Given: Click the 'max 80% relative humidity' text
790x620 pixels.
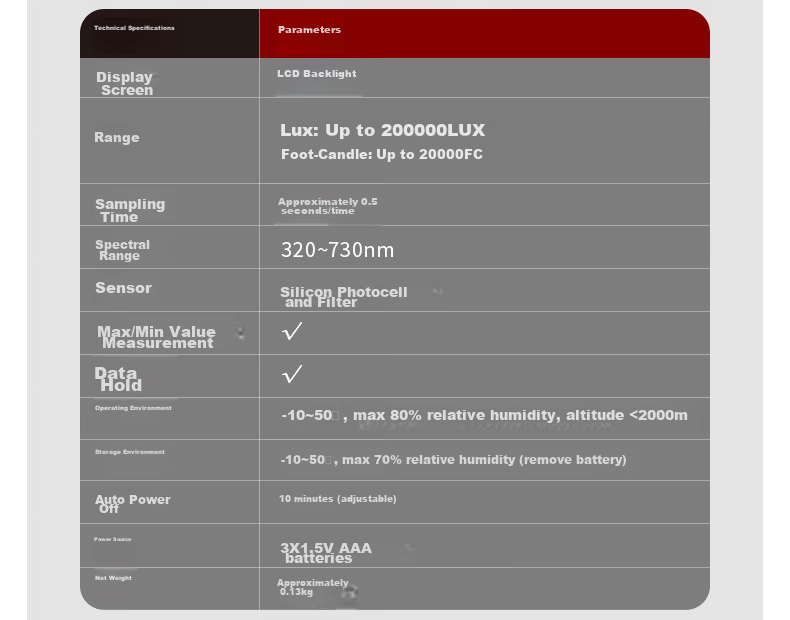Looking at the screenshot, I should pyautogui.click(x=454, y=416).
